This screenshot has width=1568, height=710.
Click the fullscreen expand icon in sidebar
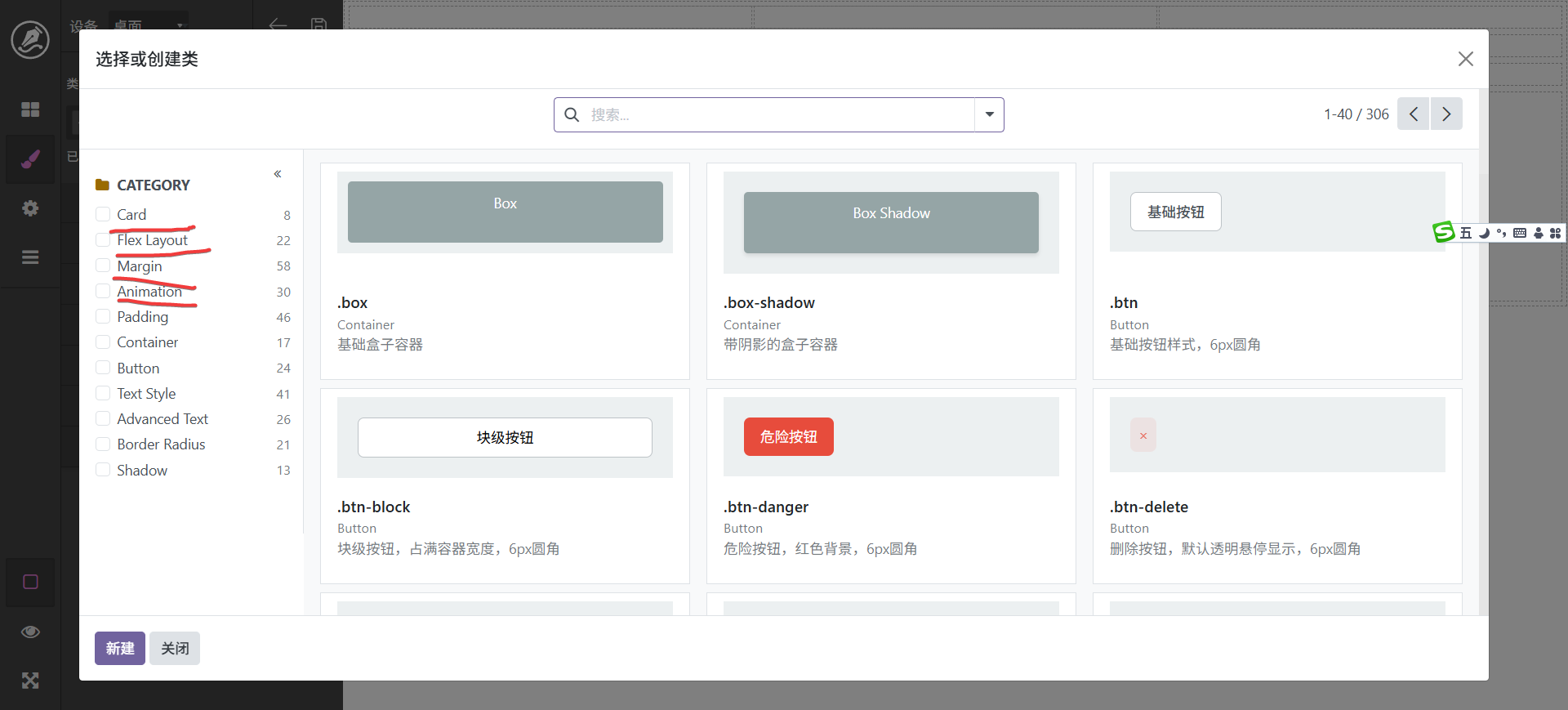(x=30, y=681)
